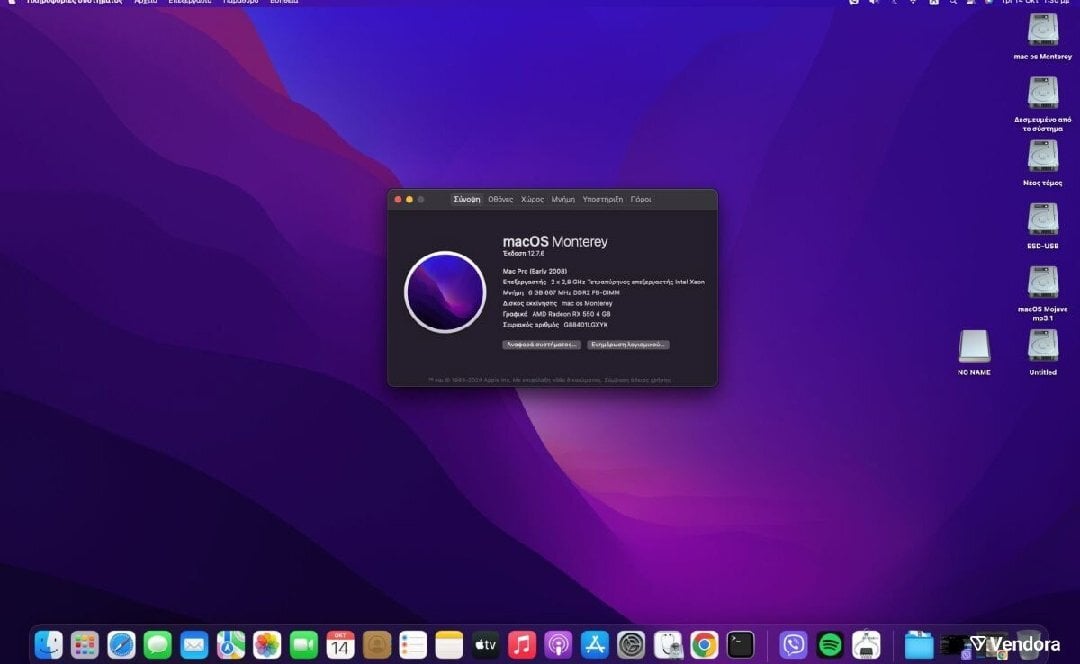The image size is (1080, 664).
Task: Open the Spotify dock icon
Action: [x=830, y=645]
